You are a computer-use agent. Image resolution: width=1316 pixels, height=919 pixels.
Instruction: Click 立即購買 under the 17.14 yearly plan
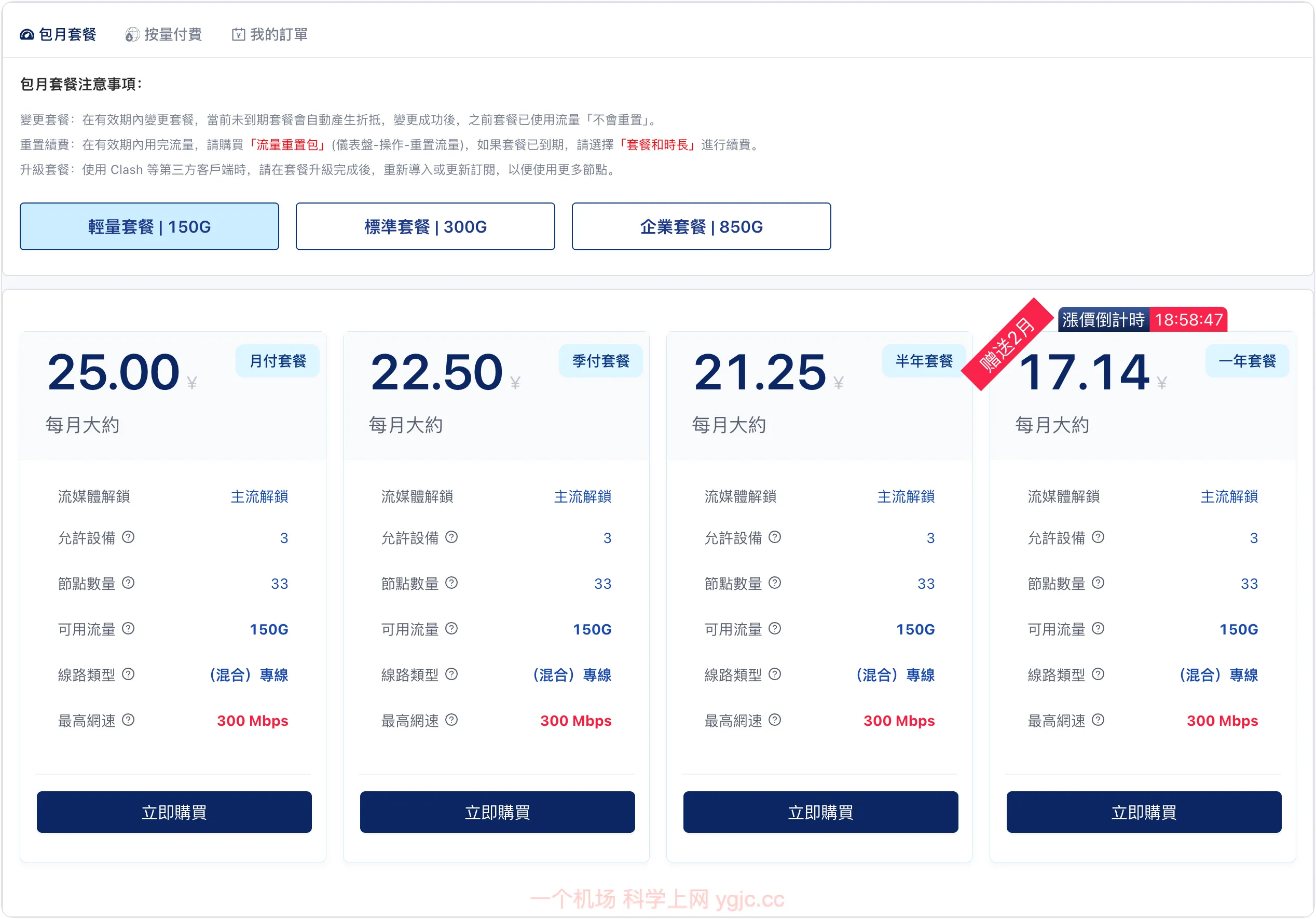(1144, 812)
